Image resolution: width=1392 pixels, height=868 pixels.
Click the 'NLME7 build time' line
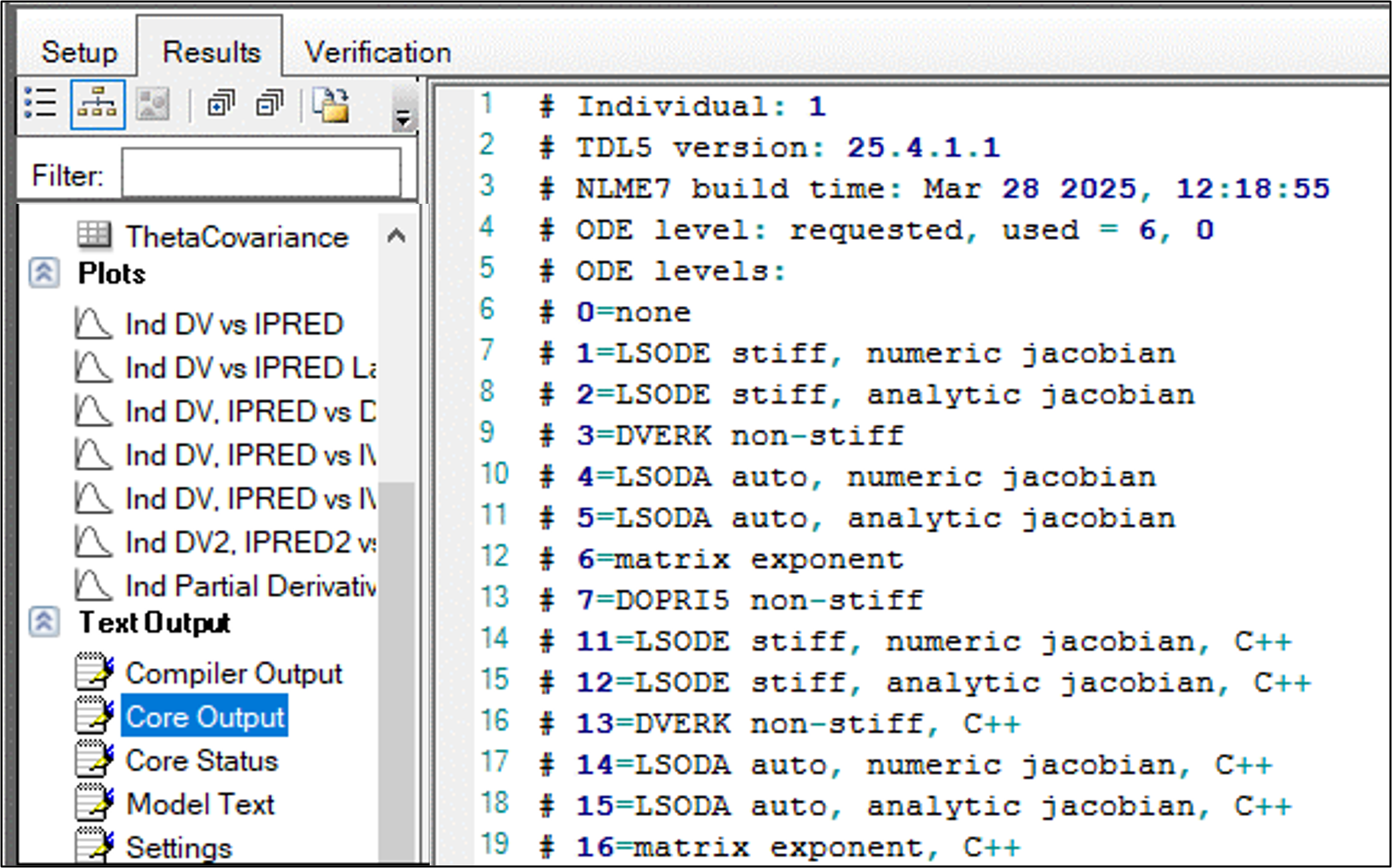tap(934, 189)
